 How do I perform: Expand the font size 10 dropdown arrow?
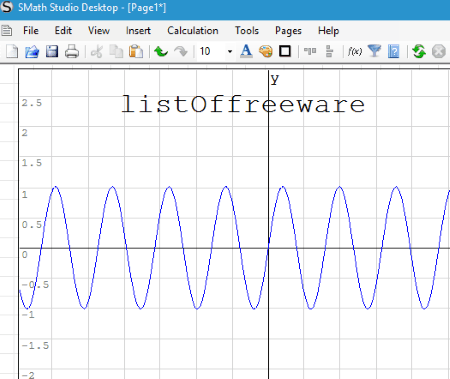click(230, 52)
